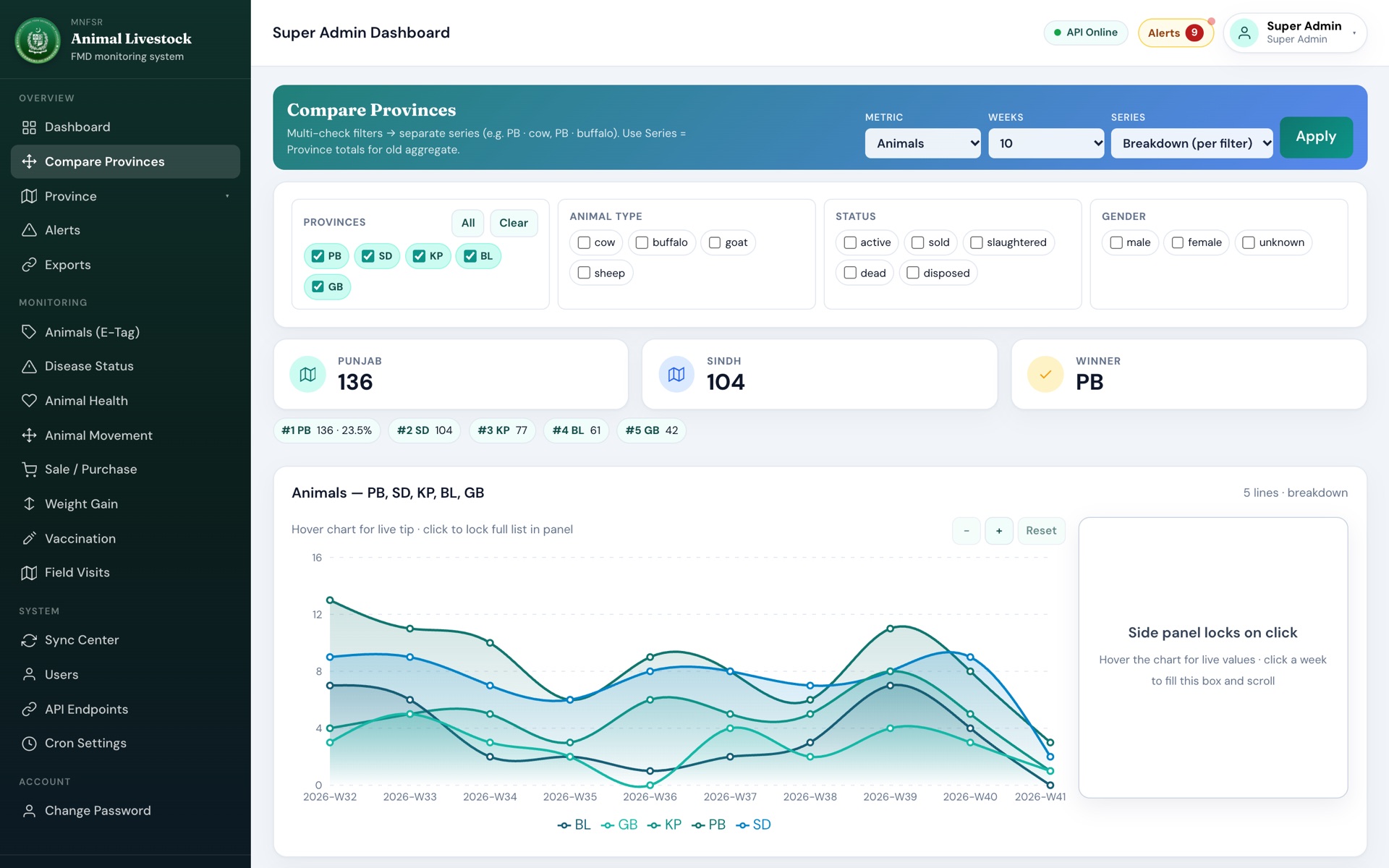Open the Weeks dropdown set to 10
The height and width of the screenshot is (868, 1389).
(1046, 143)
